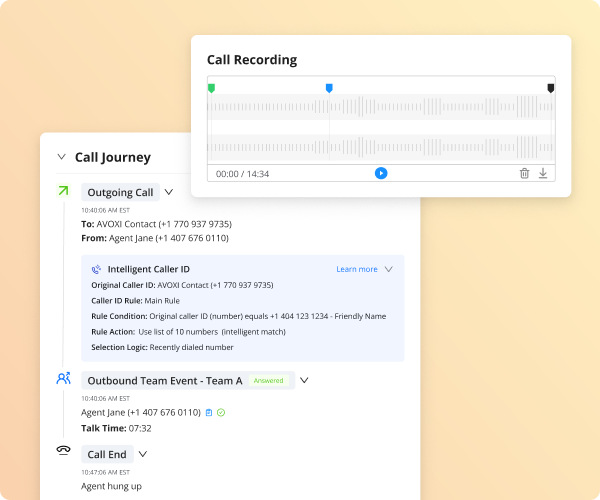This screenshot has width=600, height=500.
Task: Click the blue marker on the waveform
Action: tap(329, 88)
